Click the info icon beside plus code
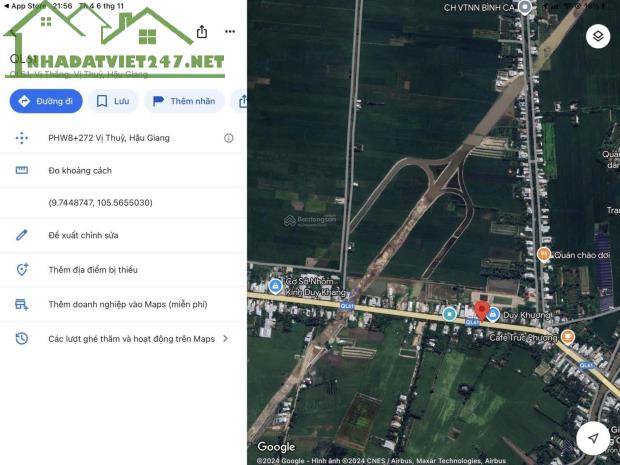Image resolution: width=620 pixels, height=465 pixels. [229, 138]
